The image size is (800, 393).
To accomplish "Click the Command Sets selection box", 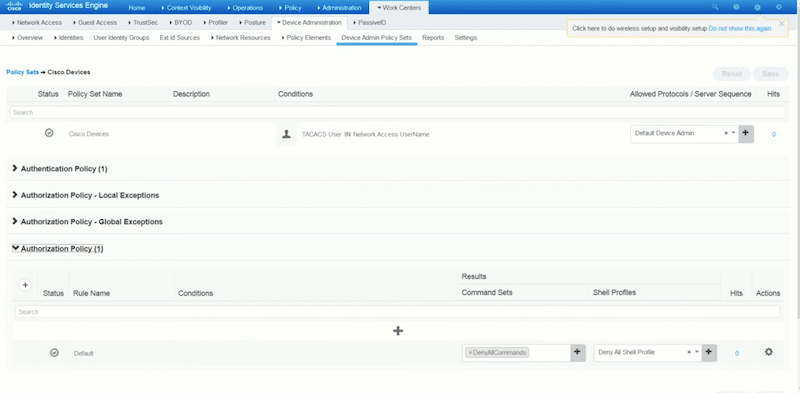I will pos(516,353).
